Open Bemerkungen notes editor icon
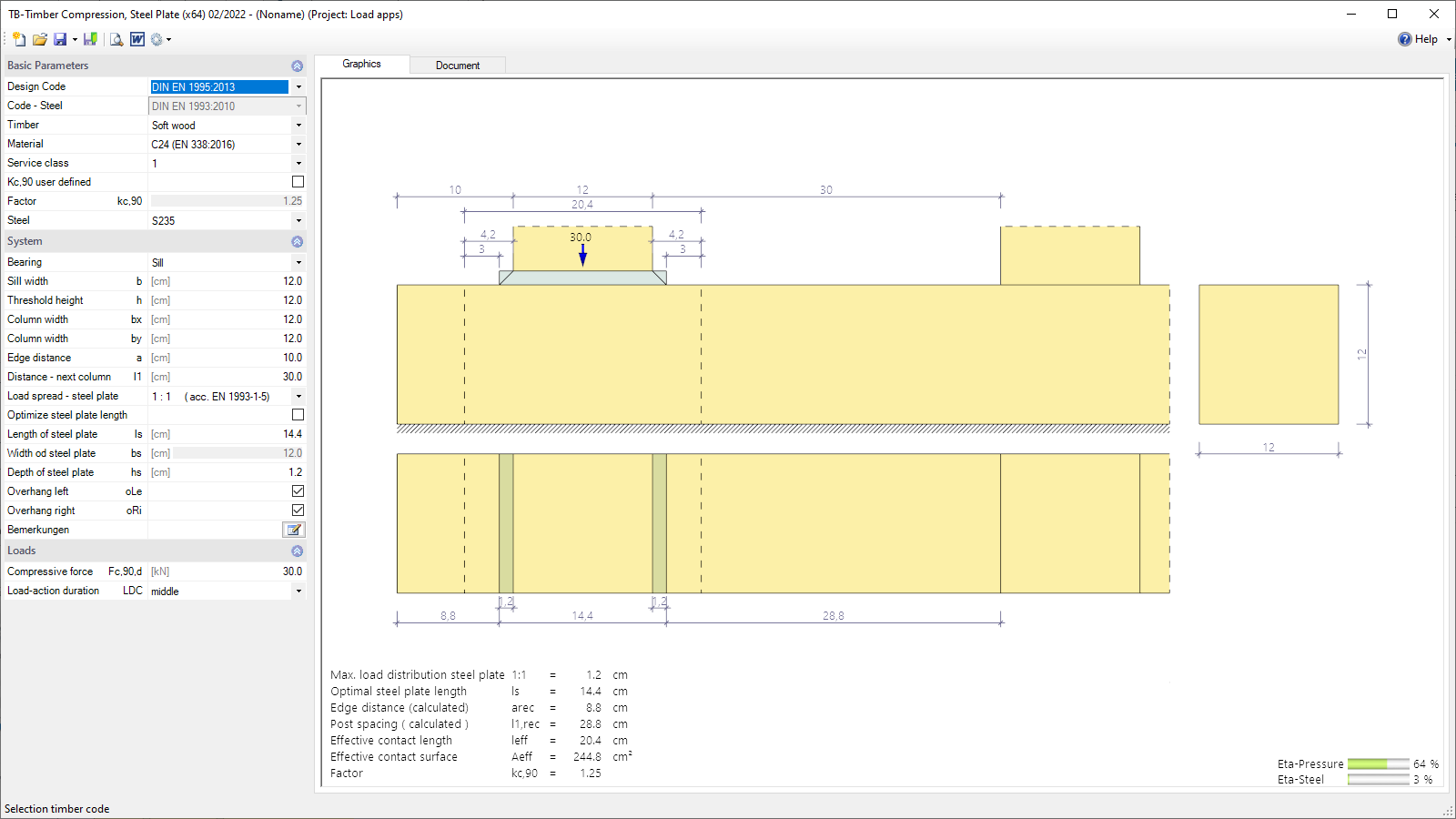The image size is (1456, 819). [x=294, y=530]
